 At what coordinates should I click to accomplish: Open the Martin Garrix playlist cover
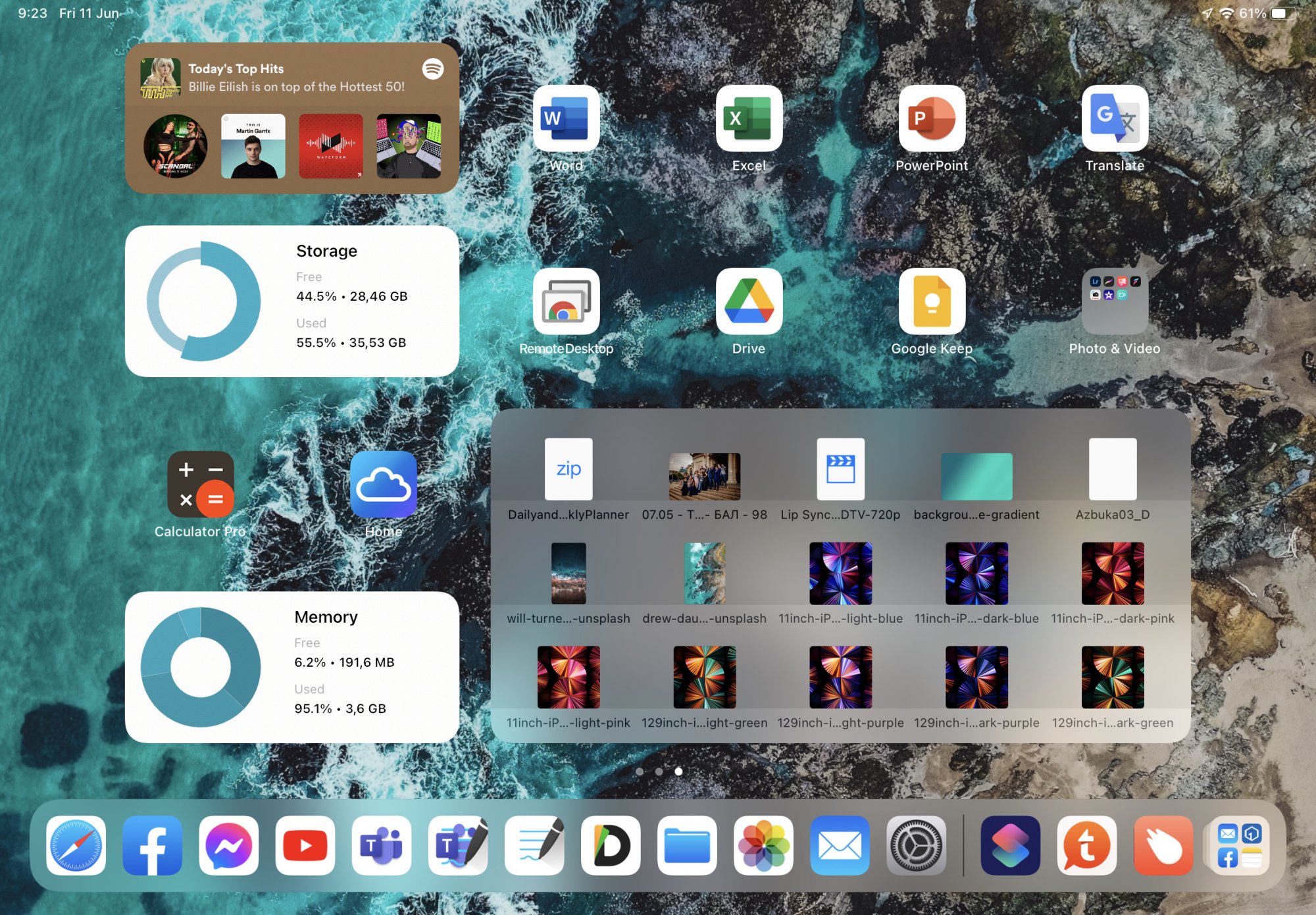[x=253, y=146]
